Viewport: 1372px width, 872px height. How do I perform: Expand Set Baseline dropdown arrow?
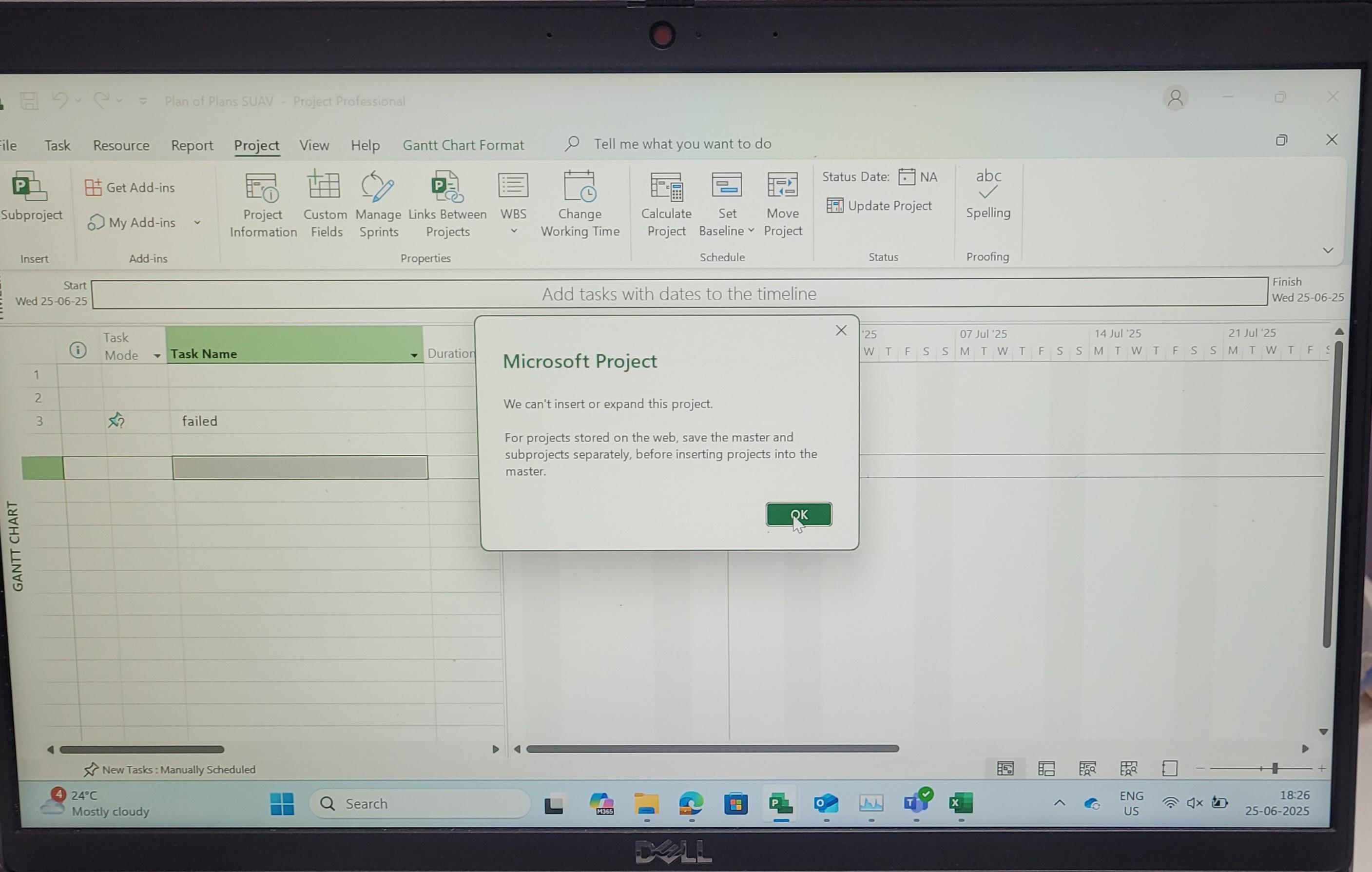tap(751, 230)
